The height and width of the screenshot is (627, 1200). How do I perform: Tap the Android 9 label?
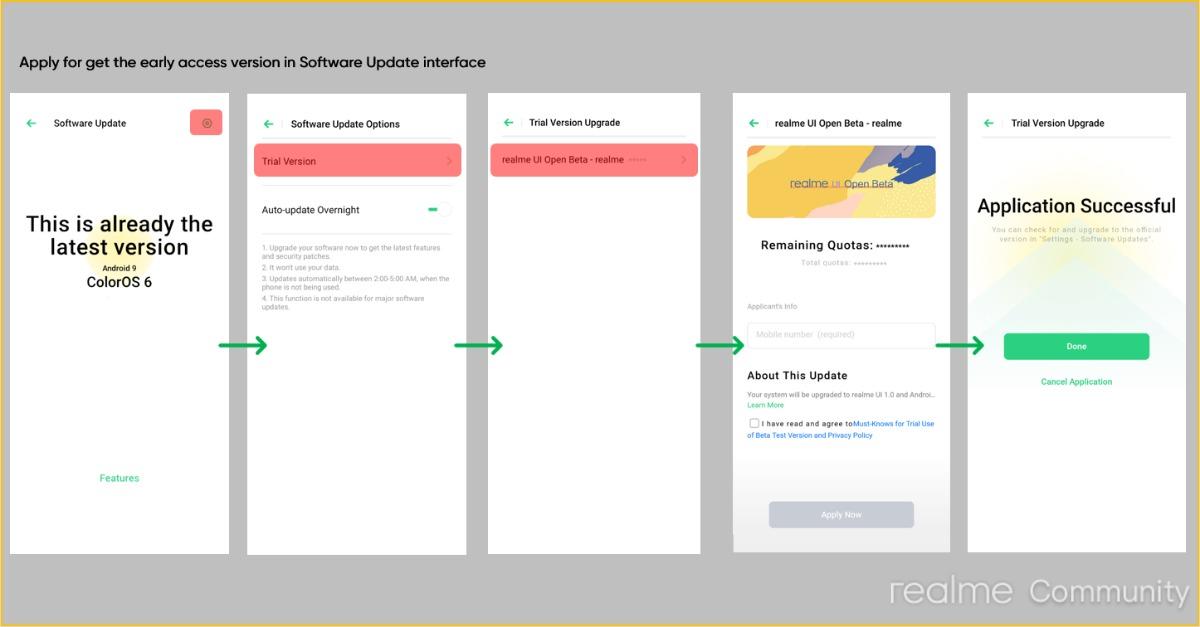[119, 268]
